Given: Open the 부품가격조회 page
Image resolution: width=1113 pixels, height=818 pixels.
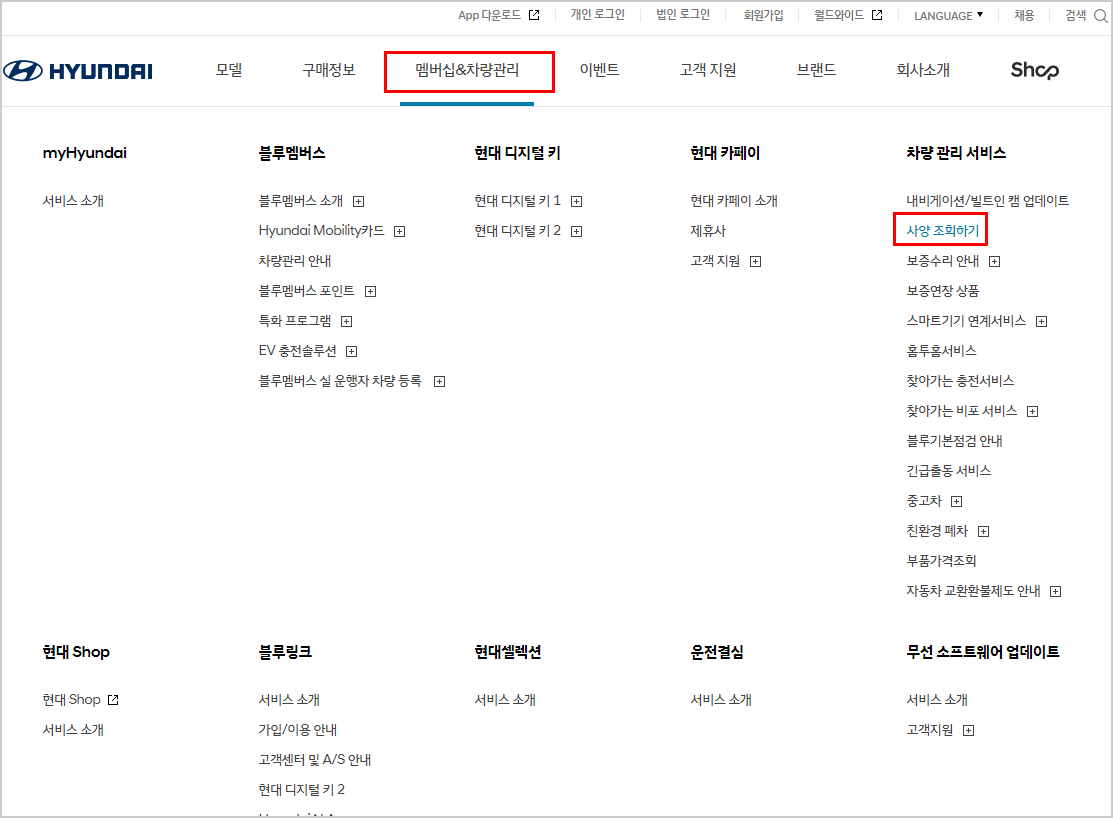Looking at the screenshot, I should [940, 560].
